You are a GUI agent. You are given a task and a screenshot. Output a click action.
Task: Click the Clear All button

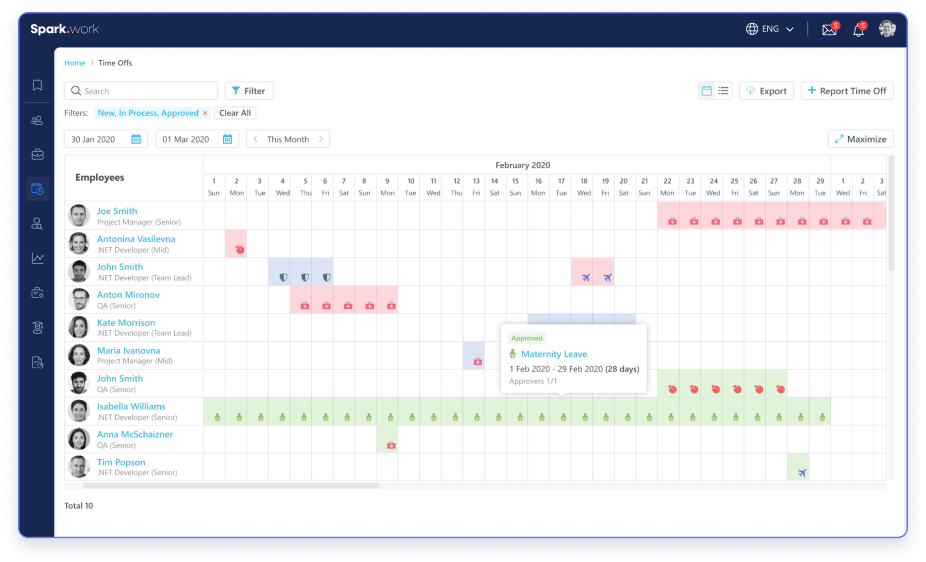(235, 113)
